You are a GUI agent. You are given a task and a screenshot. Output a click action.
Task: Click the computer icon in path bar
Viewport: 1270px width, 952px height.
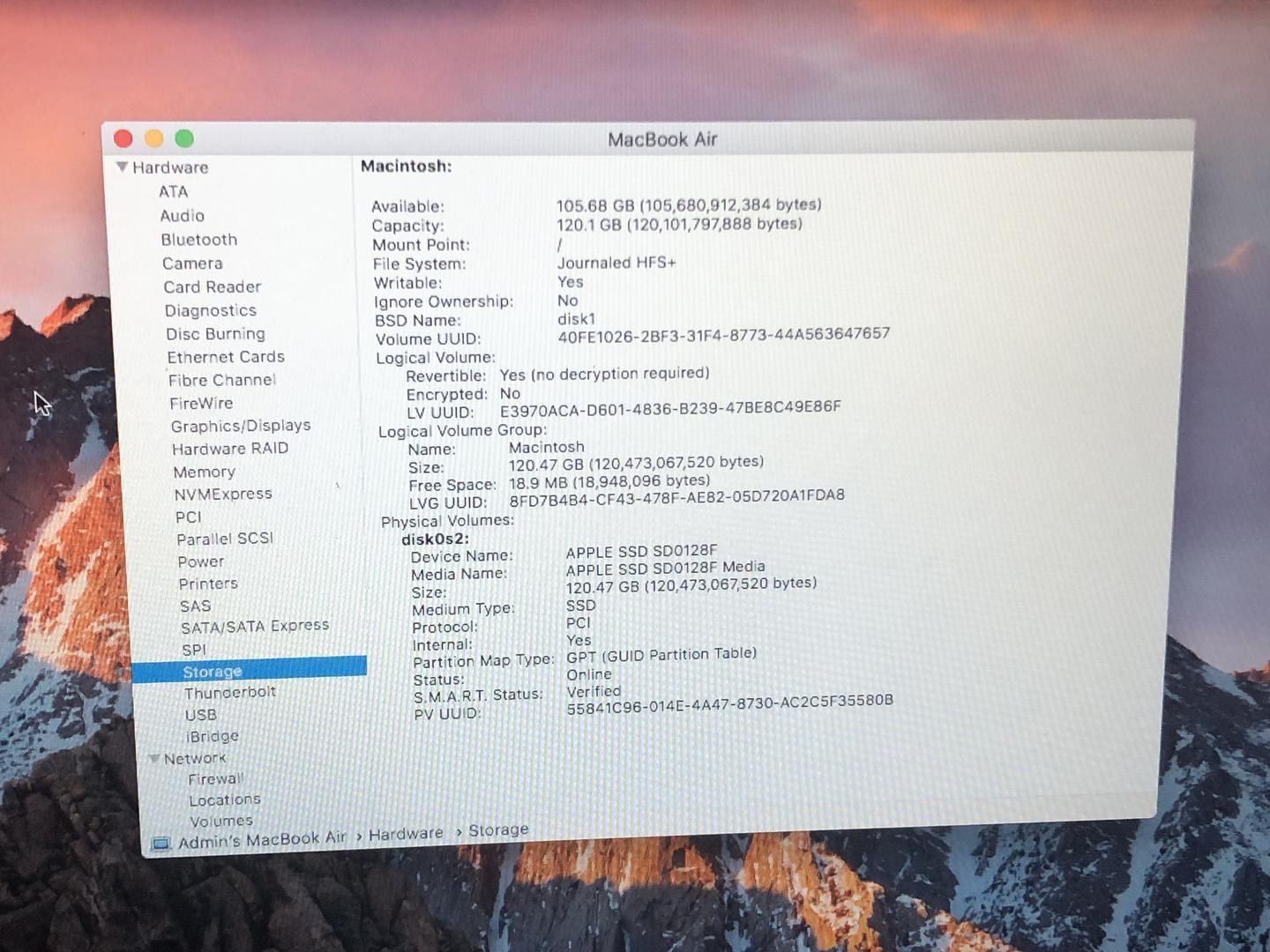click(x=161, y=844)
